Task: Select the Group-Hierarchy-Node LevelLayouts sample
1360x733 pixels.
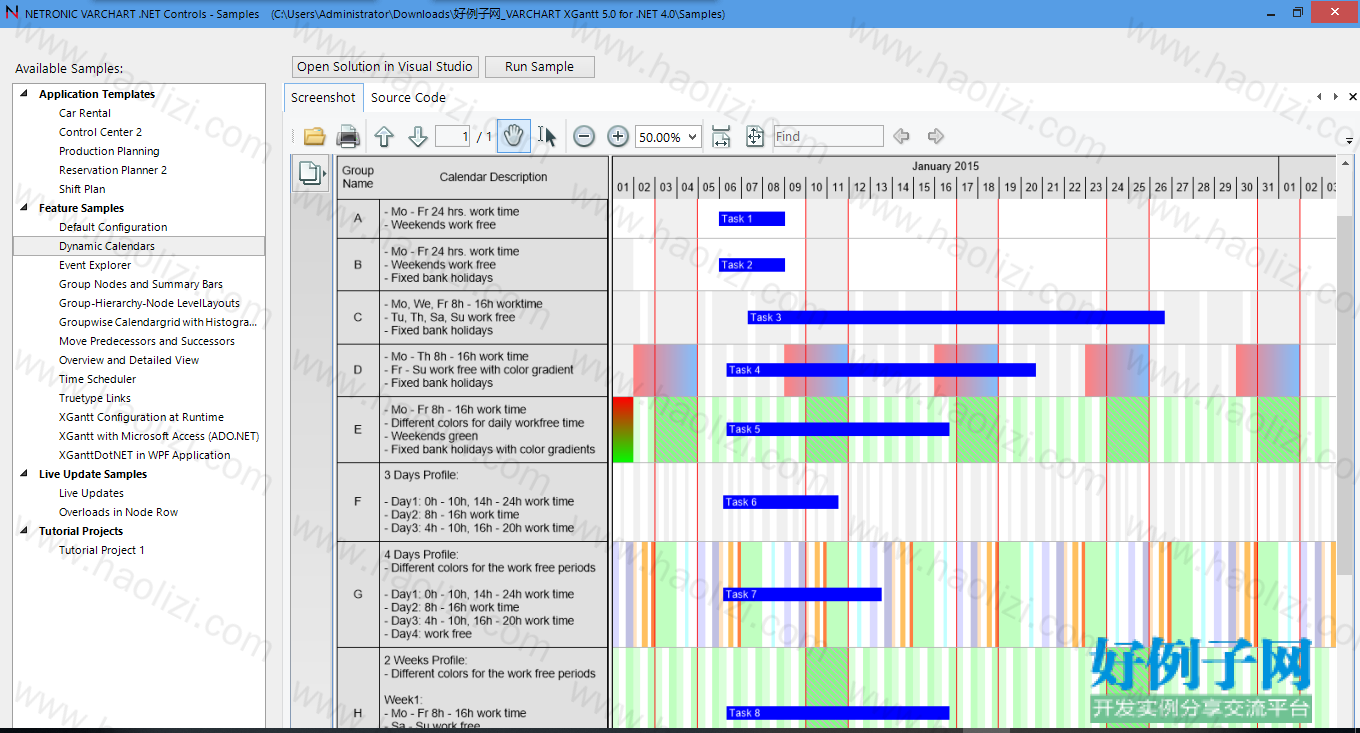Action: [x=149, y=303]
